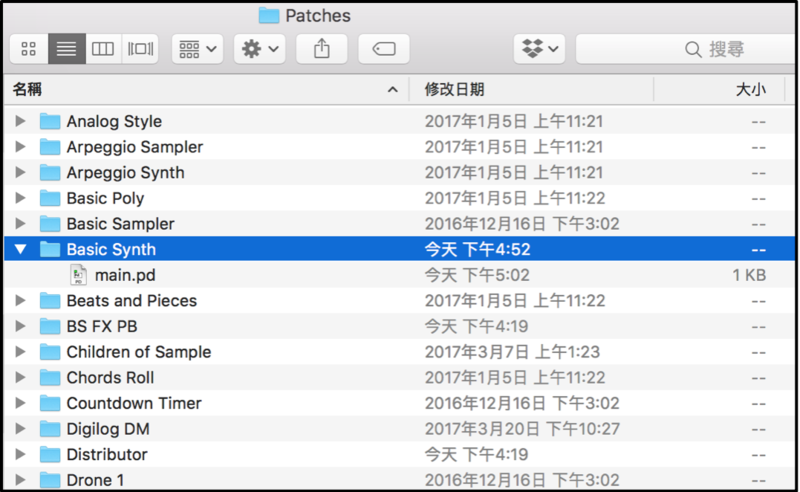
Task: Click the Share toolbar button
Action: [x=322, y=49]
